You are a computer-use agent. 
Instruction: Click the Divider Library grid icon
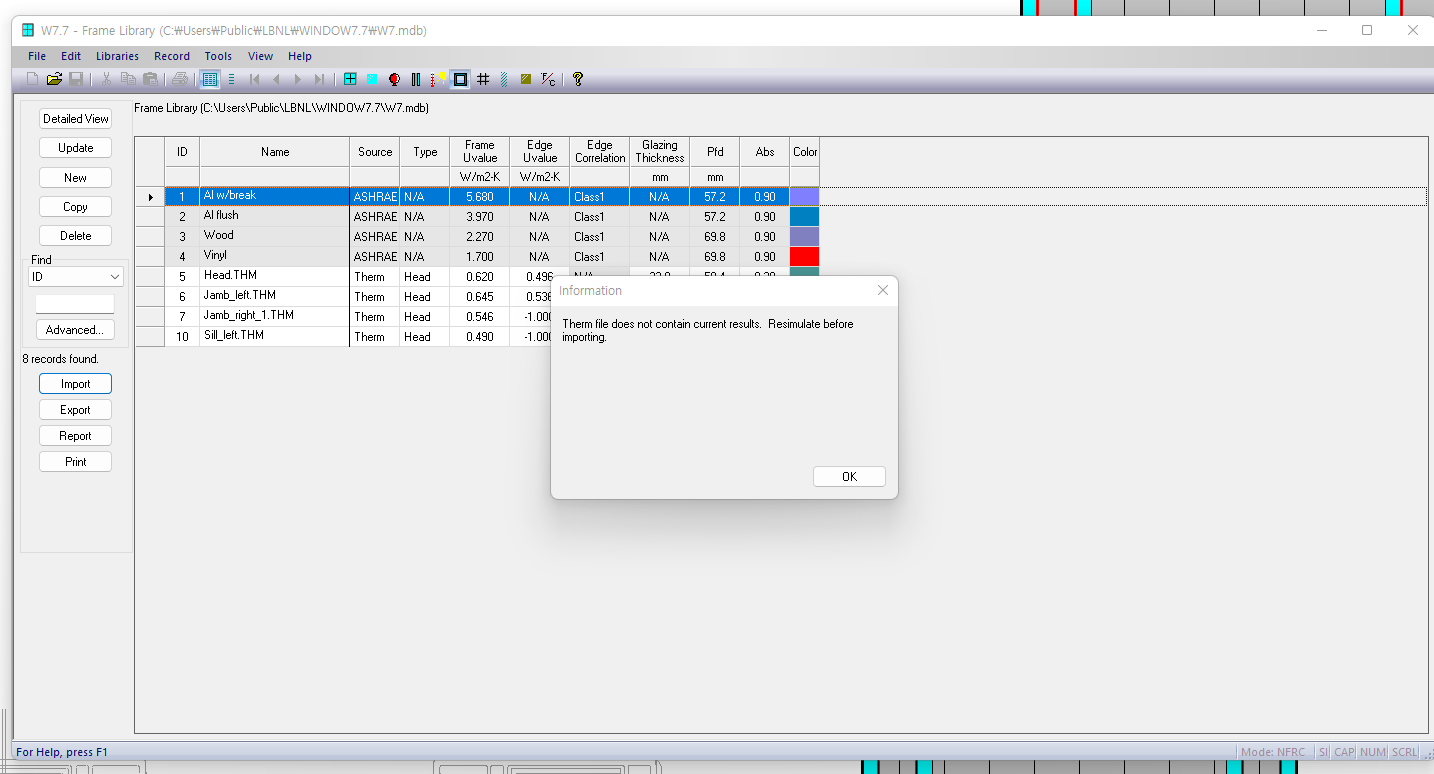[483, 79]
